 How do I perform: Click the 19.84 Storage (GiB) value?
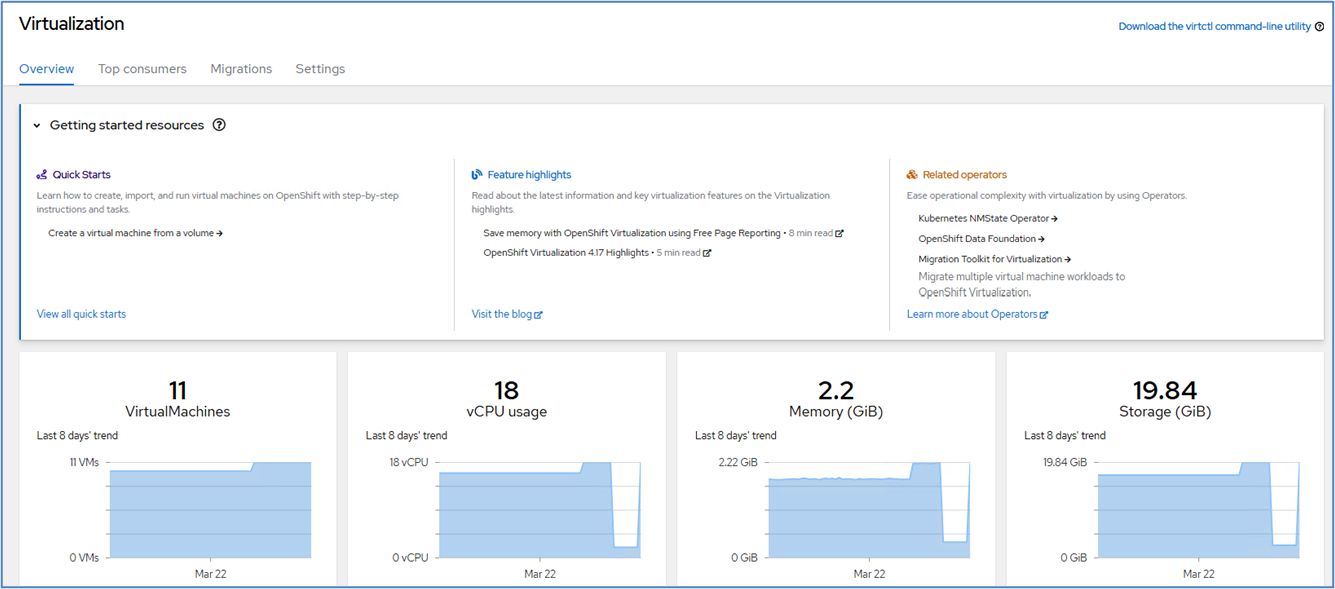pos(1165,390)
